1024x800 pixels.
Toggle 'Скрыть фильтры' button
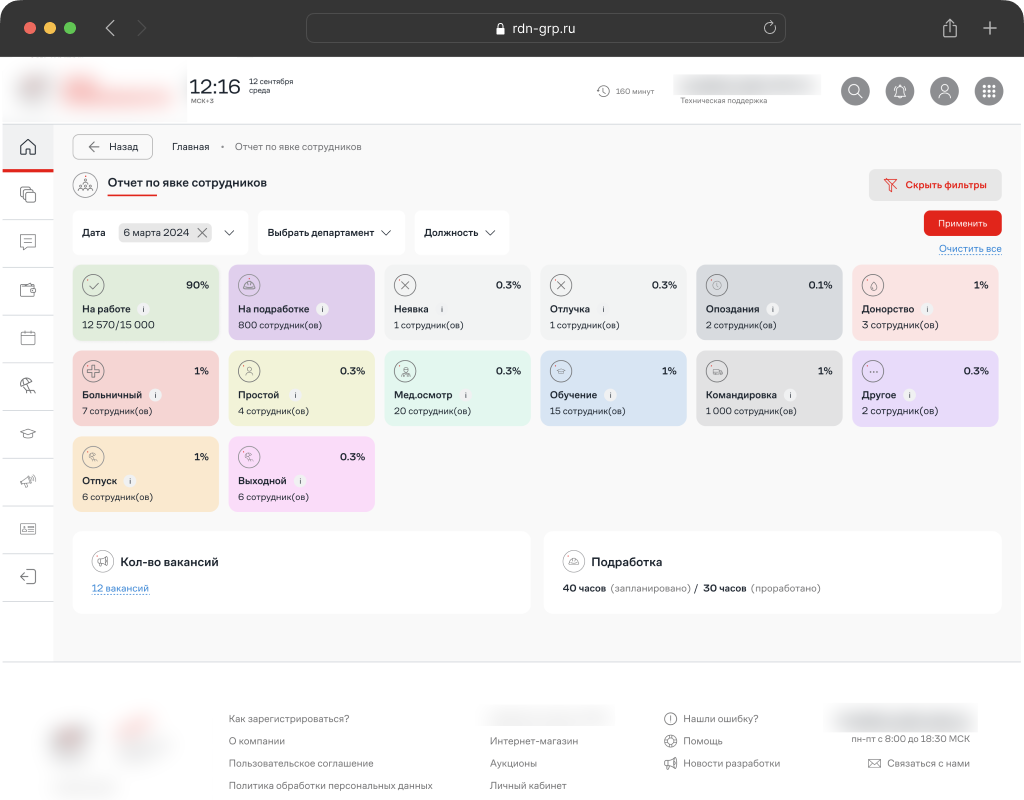point(935,185)
